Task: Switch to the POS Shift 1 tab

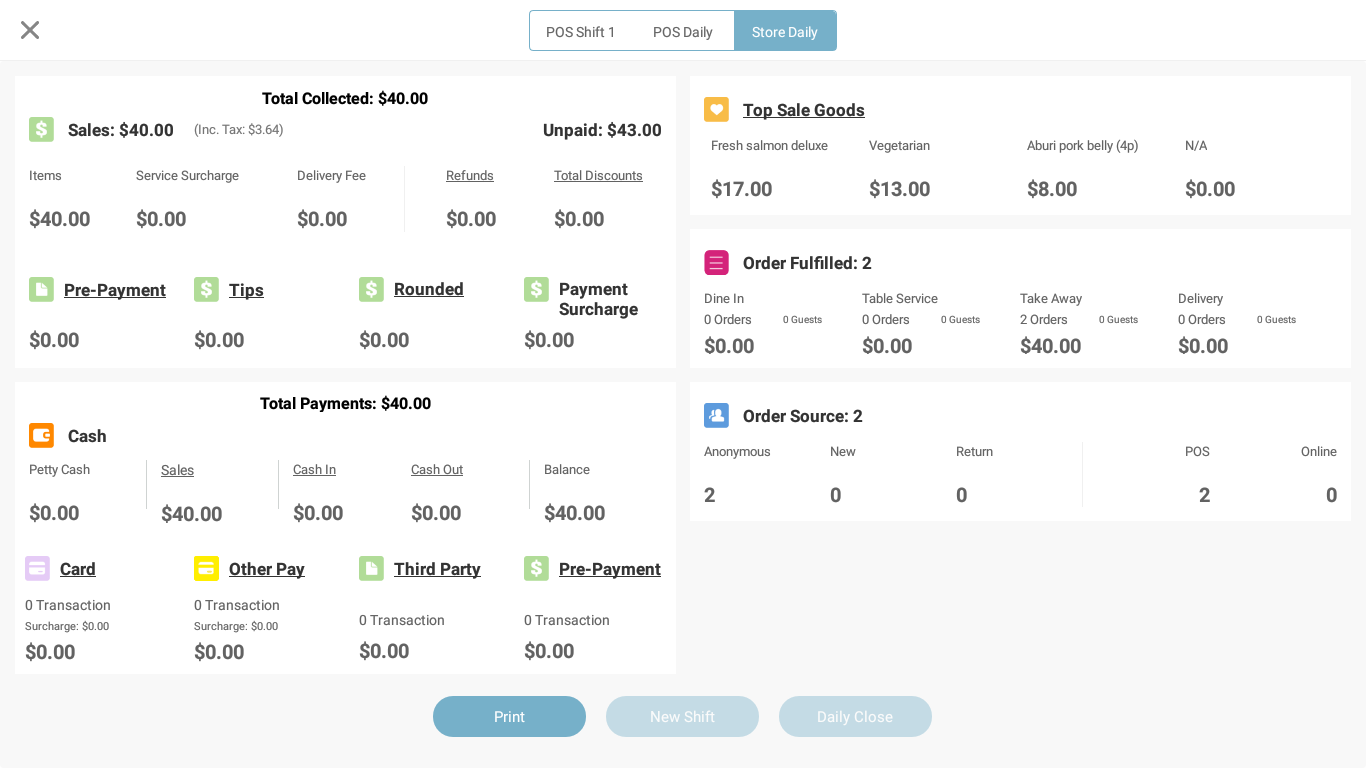Action: tap(581, 32)
